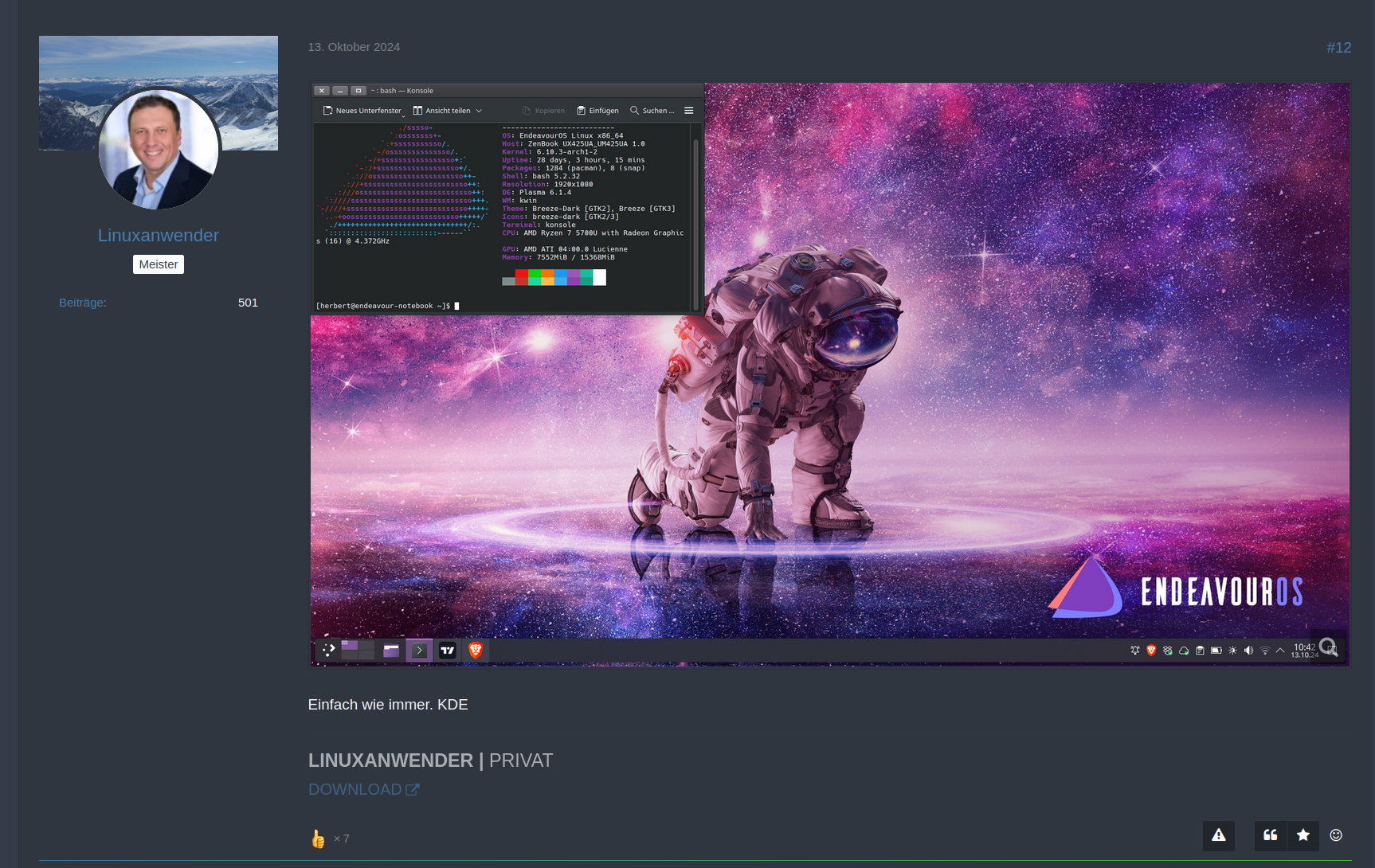
Task: Click the text "Einfach wie immer. KDE"
Action: (388, 705)
